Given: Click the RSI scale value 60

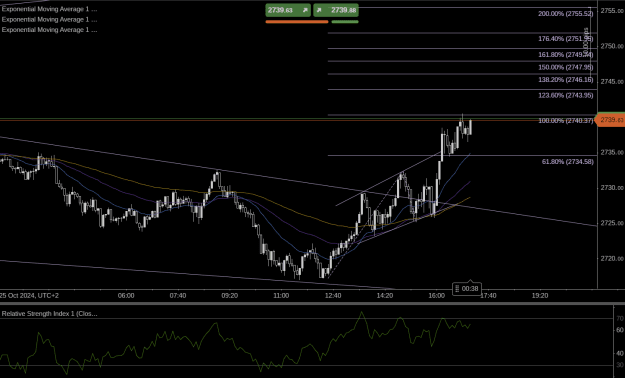Looking at the screenshot, I should (620, 330).
